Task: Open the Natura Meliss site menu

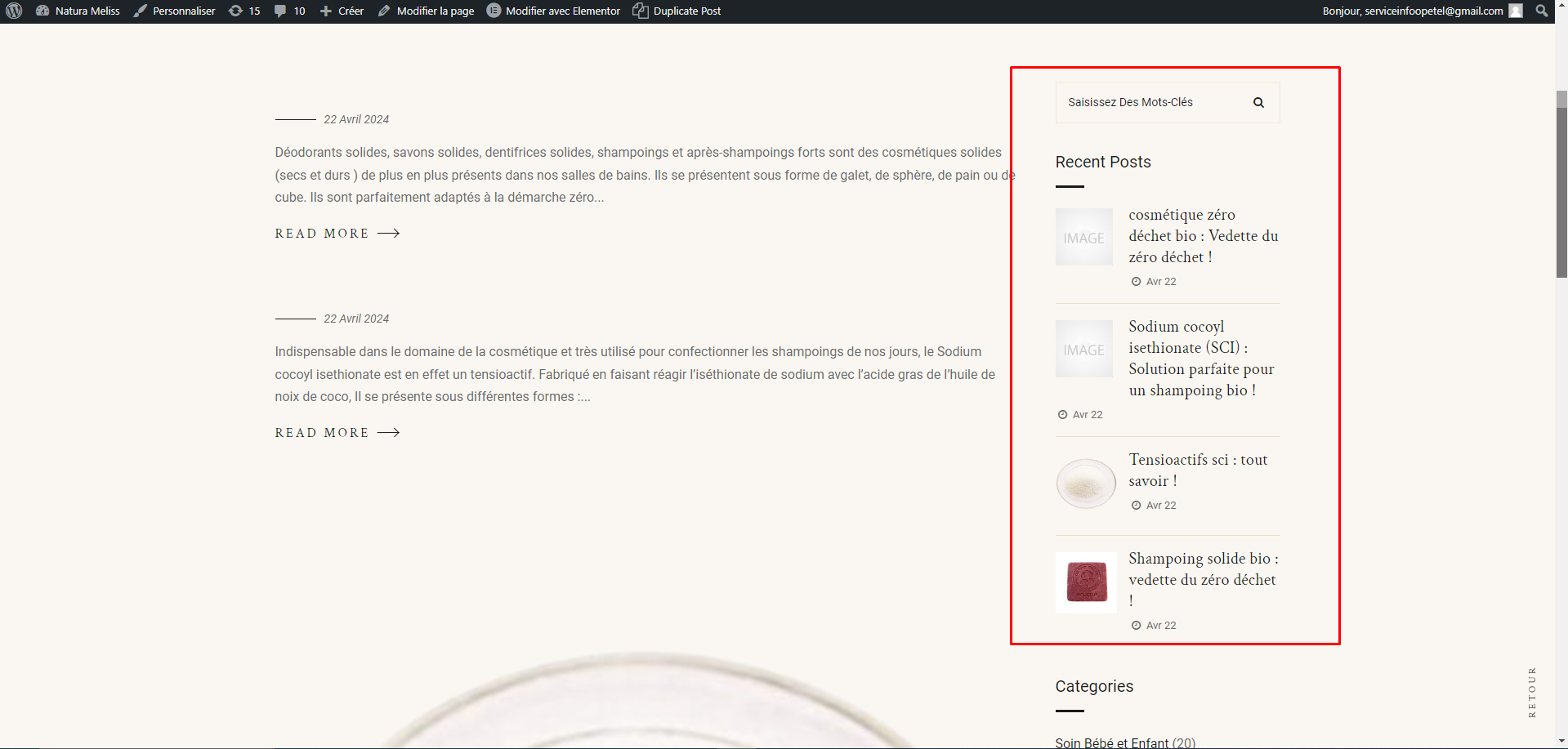Action: [78, 11]
